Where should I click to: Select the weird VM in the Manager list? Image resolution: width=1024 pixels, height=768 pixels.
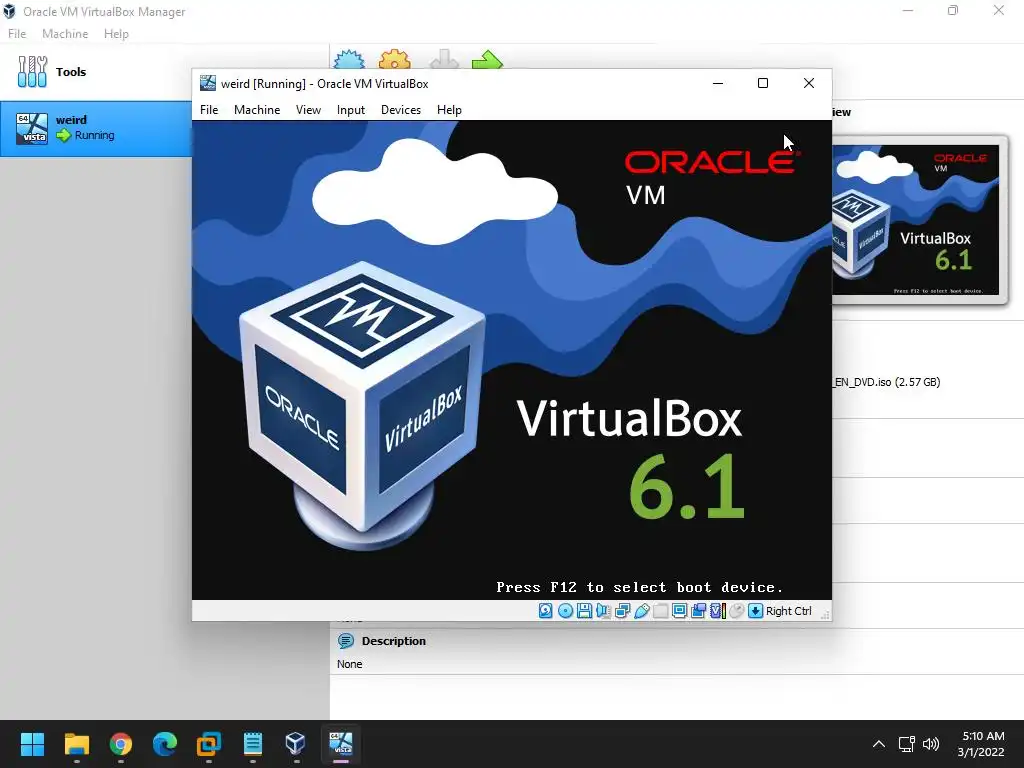[x=97, y=128]
